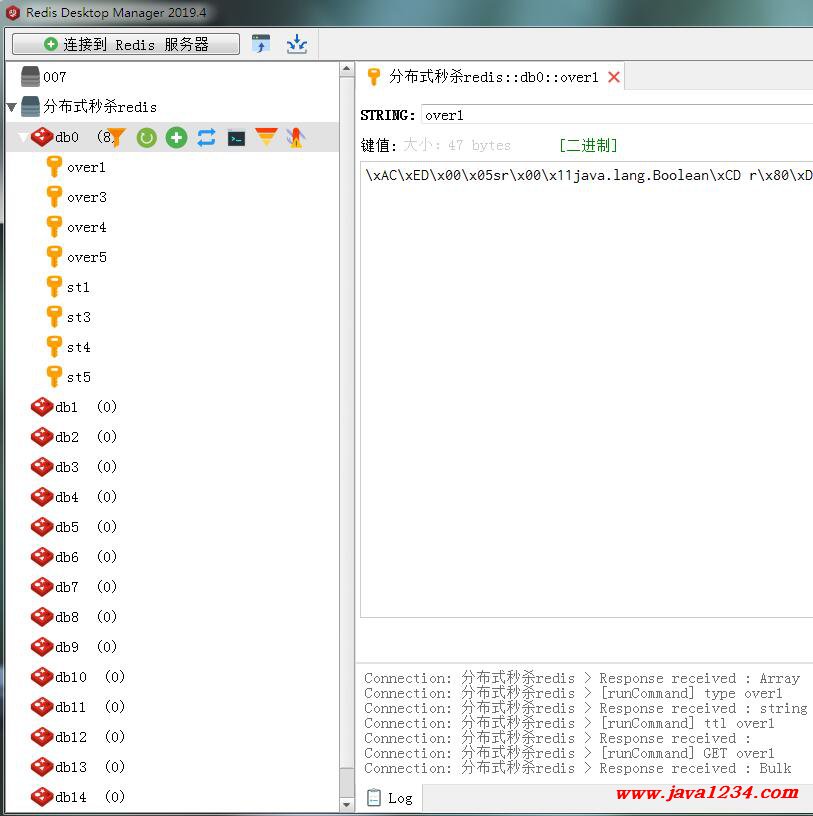
Task: Click the log line '[runCommand] GET over1'
Action: [687, 753]
